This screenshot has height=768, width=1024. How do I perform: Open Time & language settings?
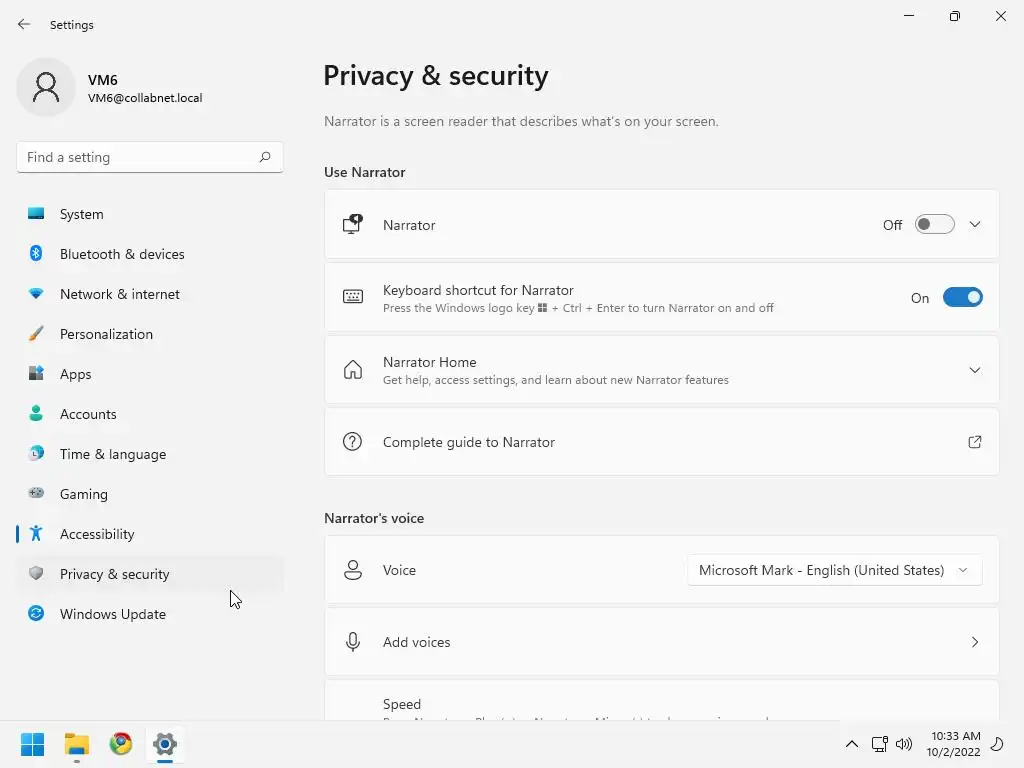(113, 454)
